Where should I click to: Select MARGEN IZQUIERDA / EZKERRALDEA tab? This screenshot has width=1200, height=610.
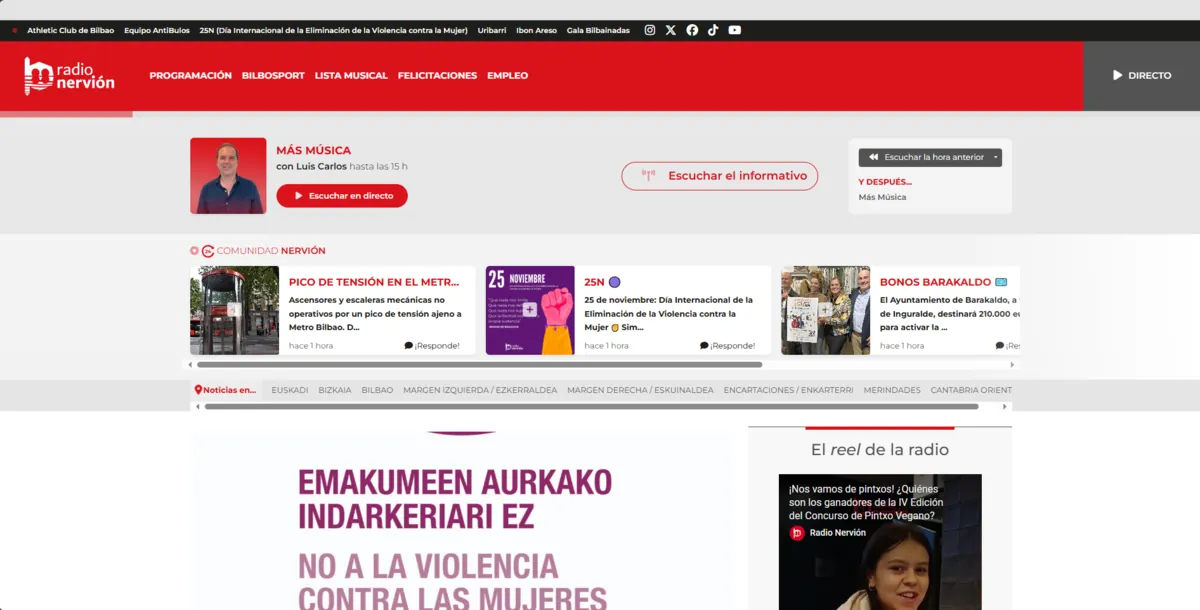(x=480, y=390)
